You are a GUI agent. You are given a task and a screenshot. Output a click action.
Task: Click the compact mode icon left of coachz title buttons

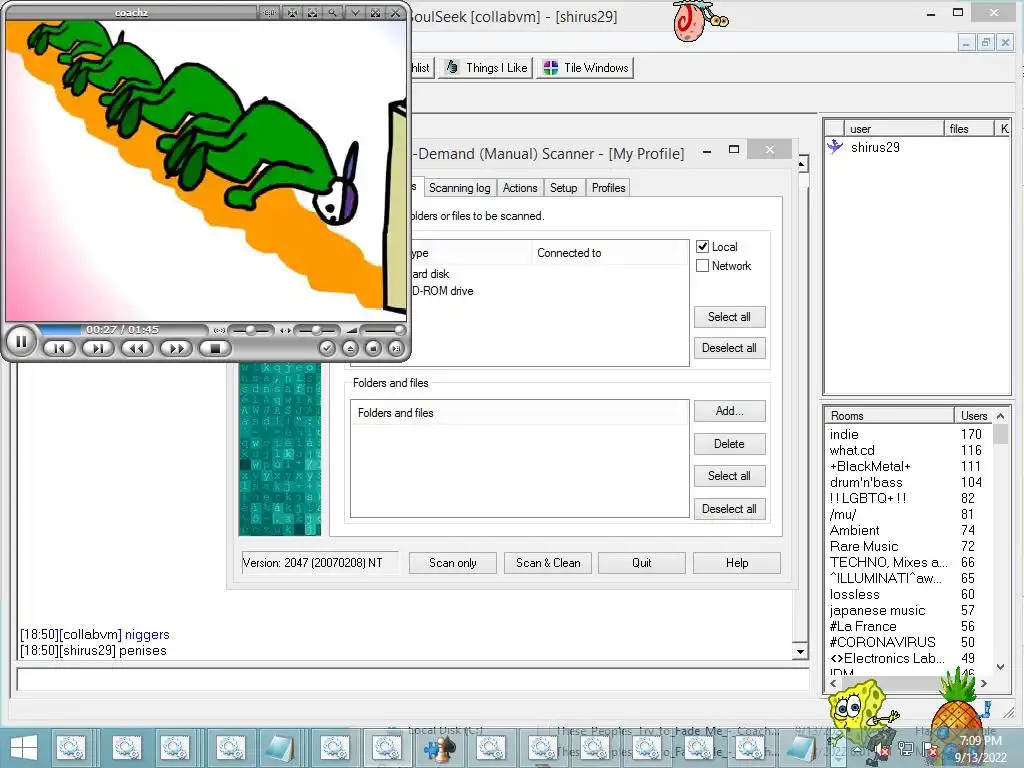tap(269, 12)
